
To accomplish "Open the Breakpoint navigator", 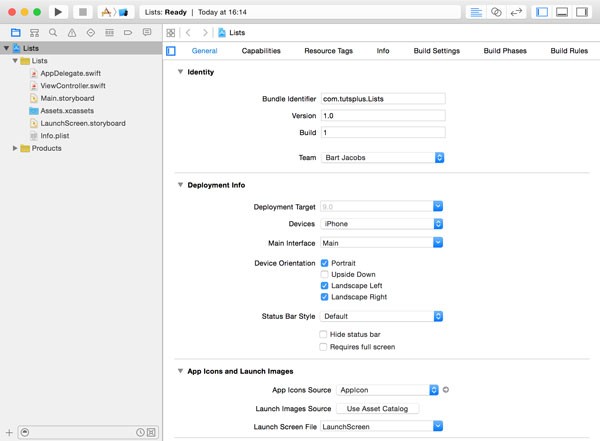I will pos(128,33).
